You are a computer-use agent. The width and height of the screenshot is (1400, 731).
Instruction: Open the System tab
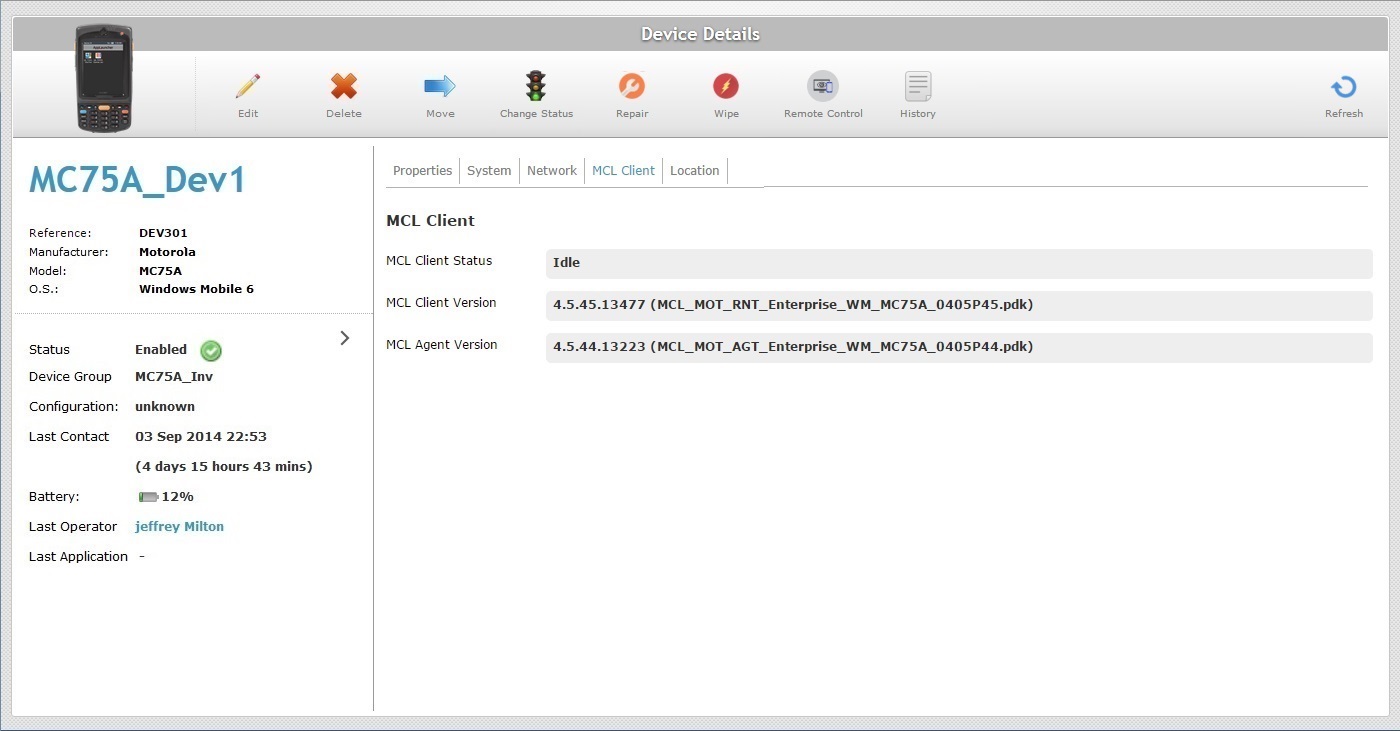click(x=489, y=171)
